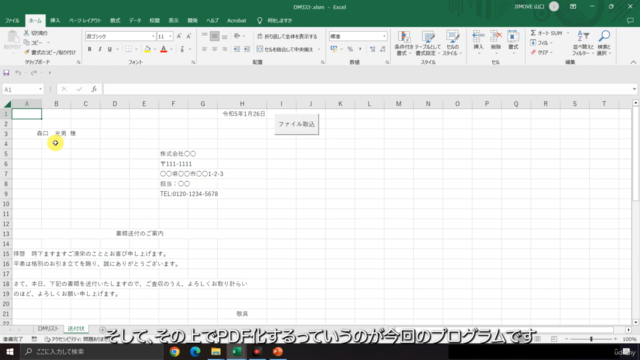Click the zoom slider handle
The width and height of the screenshot is (640, 360).
click(591, 339)
